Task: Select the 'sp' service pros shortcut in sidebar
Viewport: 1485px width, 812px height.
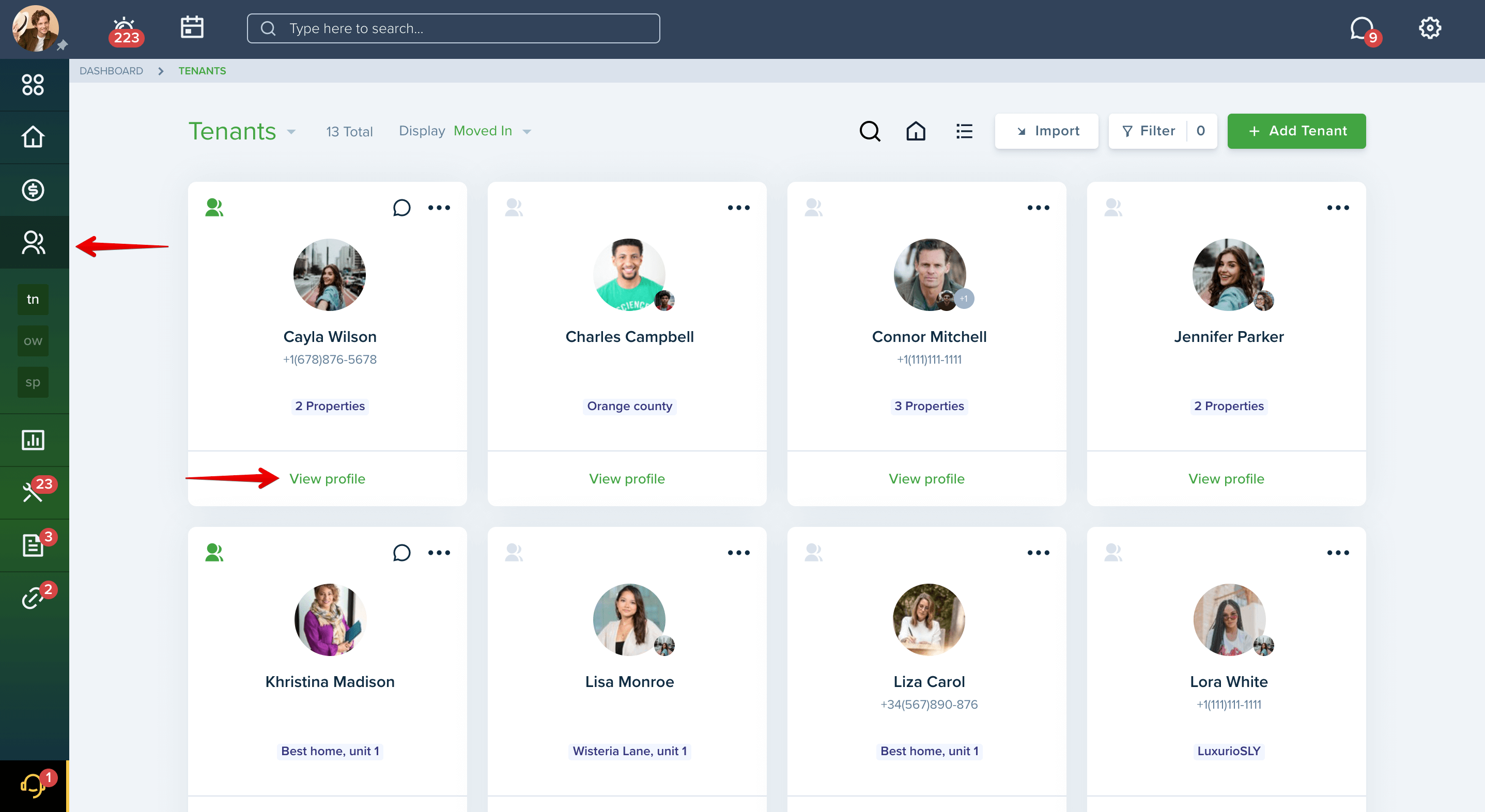Action: pyautogui.click(x=33, y=382)
